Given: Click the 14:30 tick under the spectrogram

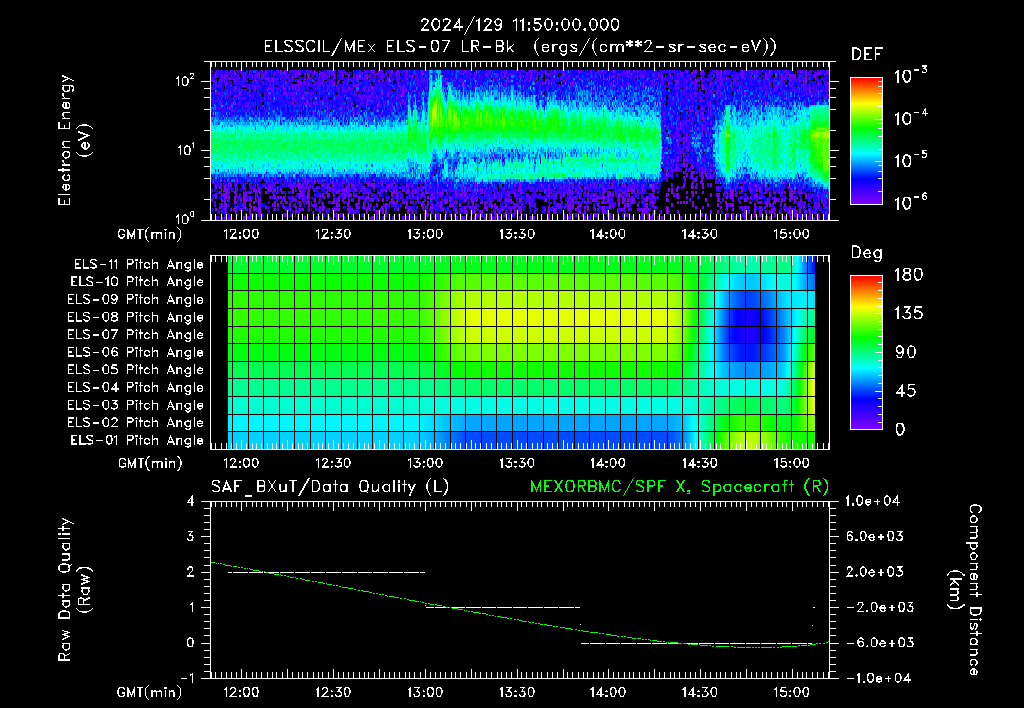Looking at the screenshot, I should [x=700, y=234].
